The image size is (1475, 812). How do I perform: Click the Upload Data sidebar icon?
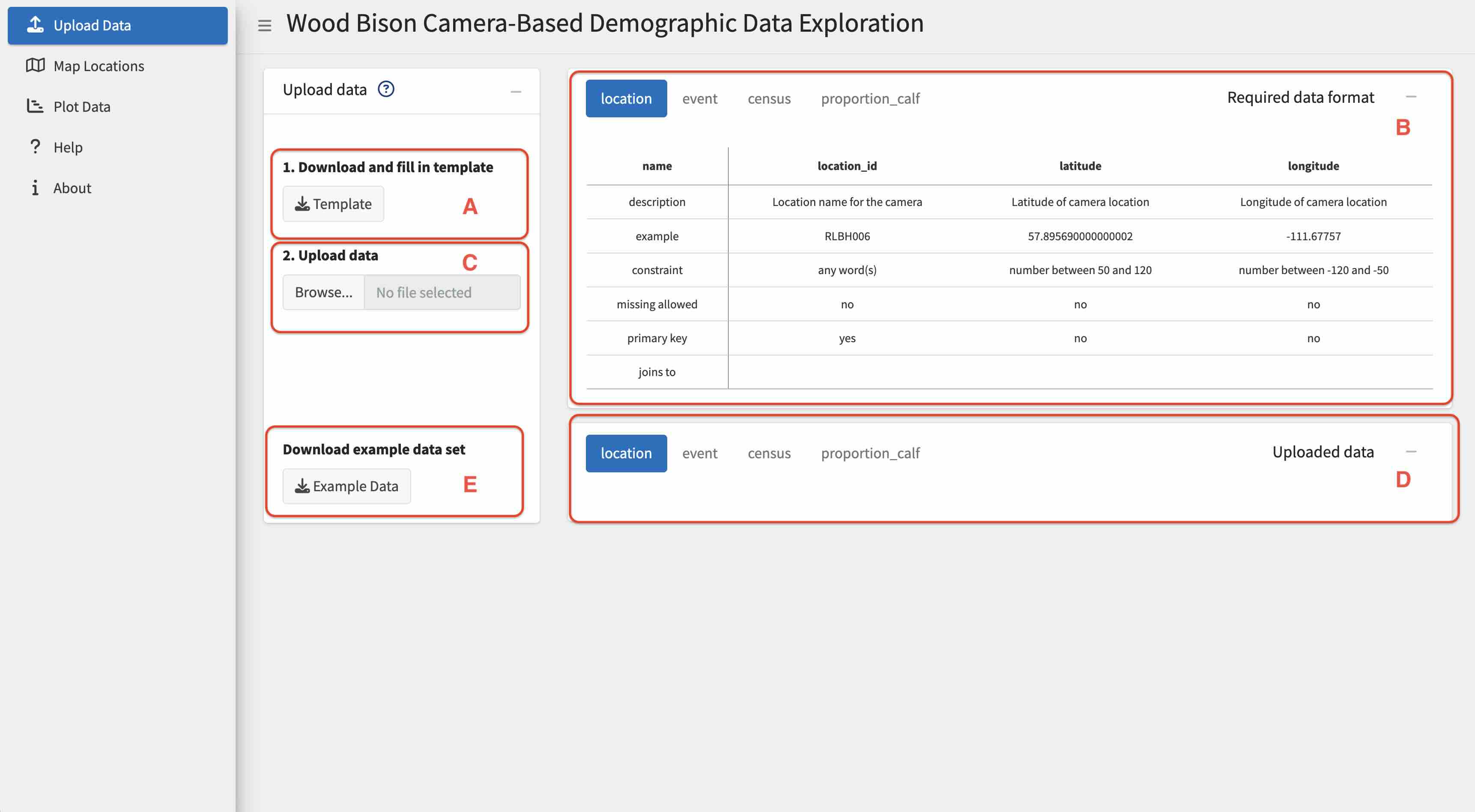point(36,24)
